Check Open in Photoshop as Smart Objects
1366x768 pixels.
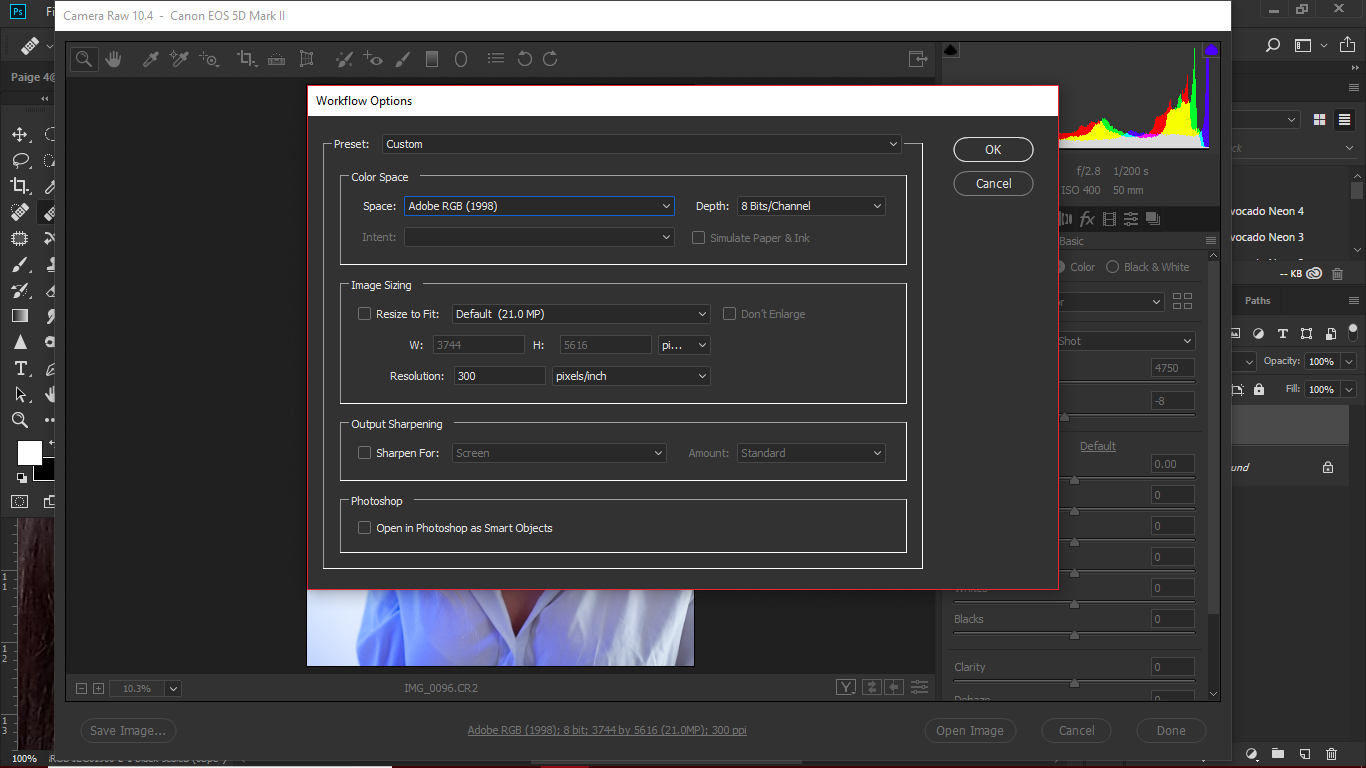click(364, 528)
